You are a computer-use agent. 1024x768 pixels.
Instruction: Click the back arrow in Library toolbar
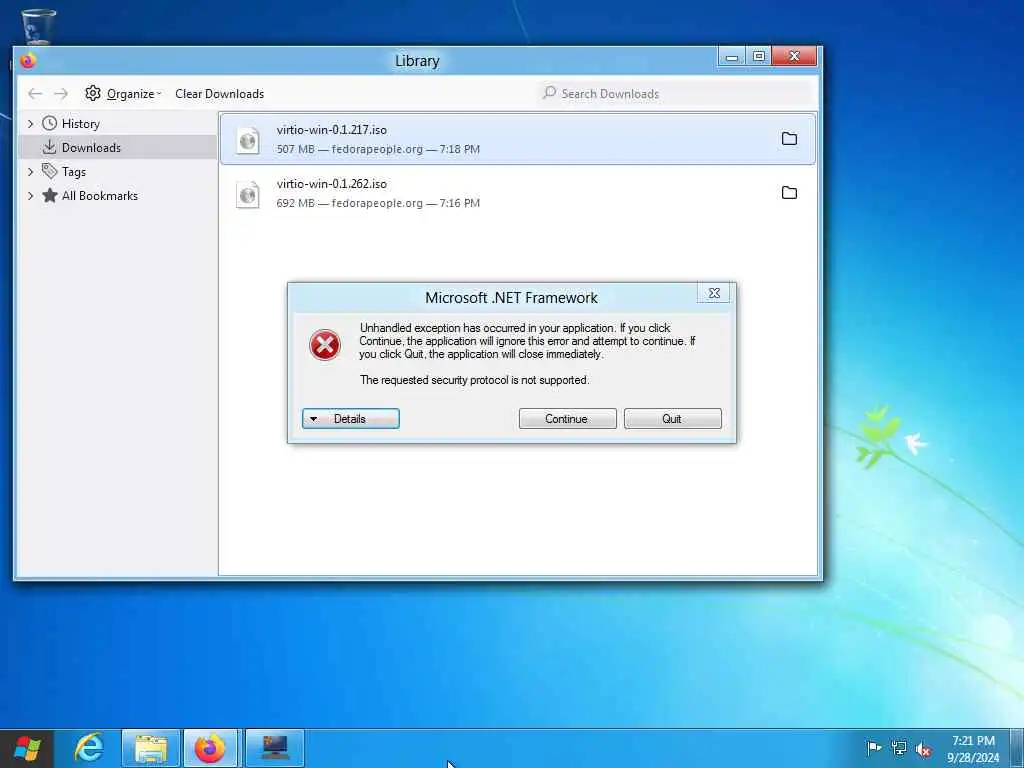[x=35, y=94]
